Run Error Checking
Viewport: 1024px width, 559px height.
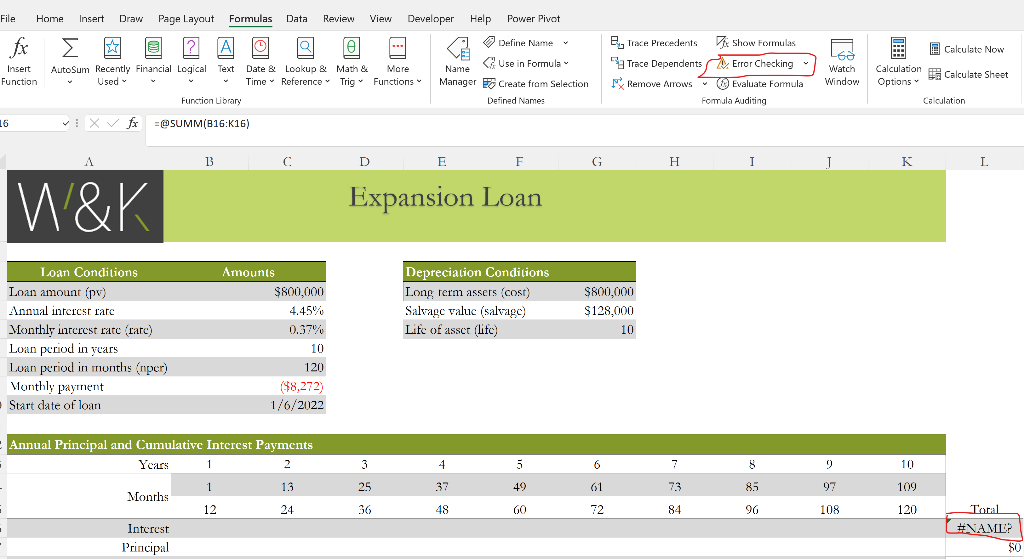pyautogui.click(x=756, y=63)
